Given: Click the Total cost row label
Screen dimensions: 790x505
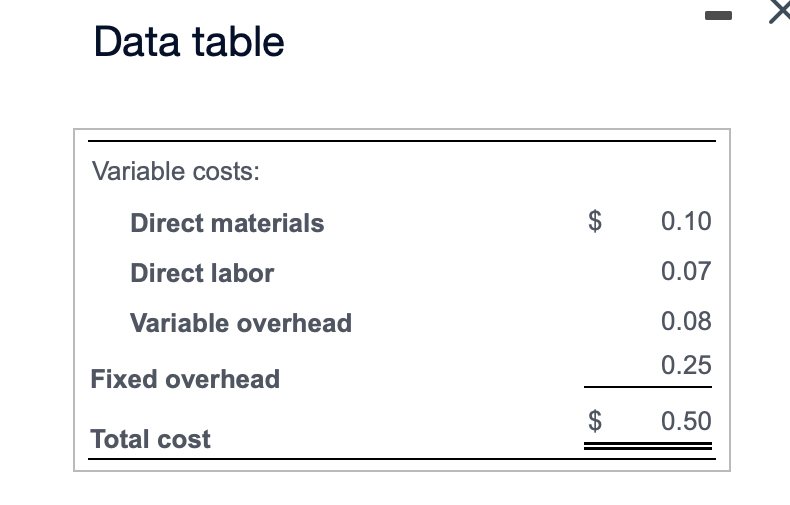Looking at the screenshot, I should tap(150, 439).
